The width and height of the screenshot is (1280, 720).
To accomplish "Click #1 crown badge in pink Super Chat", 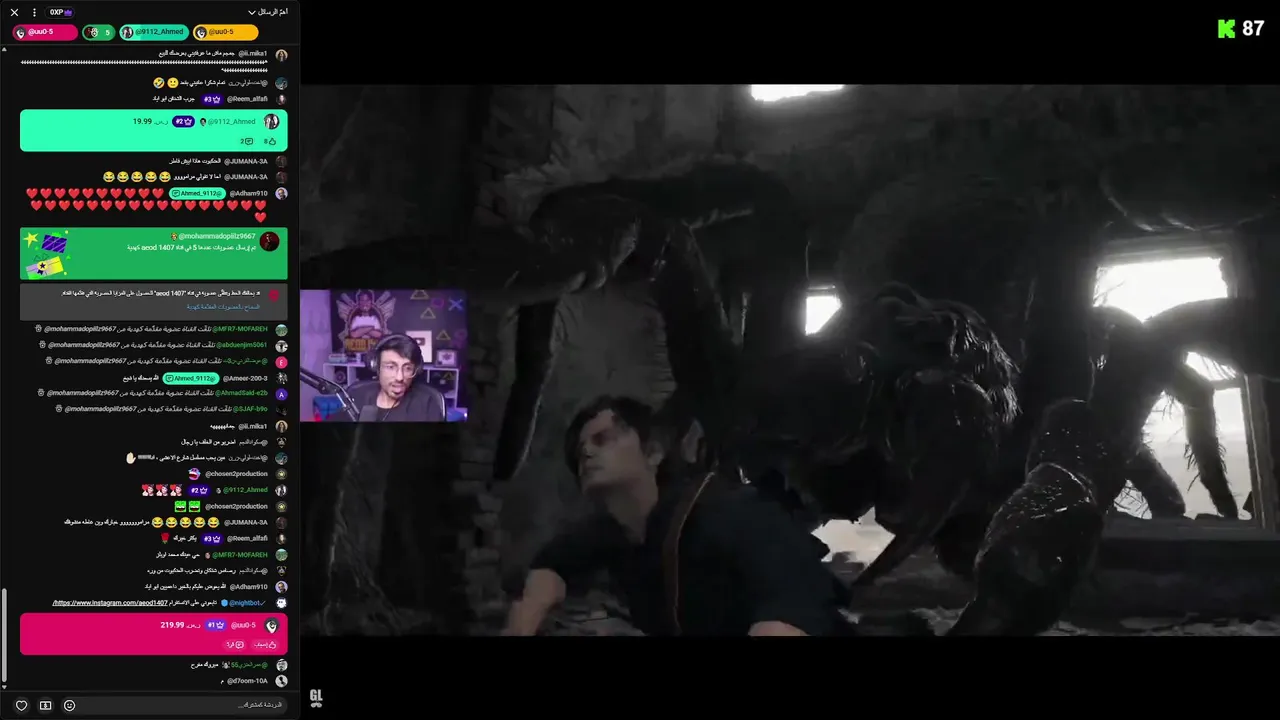I will (216, 625).
